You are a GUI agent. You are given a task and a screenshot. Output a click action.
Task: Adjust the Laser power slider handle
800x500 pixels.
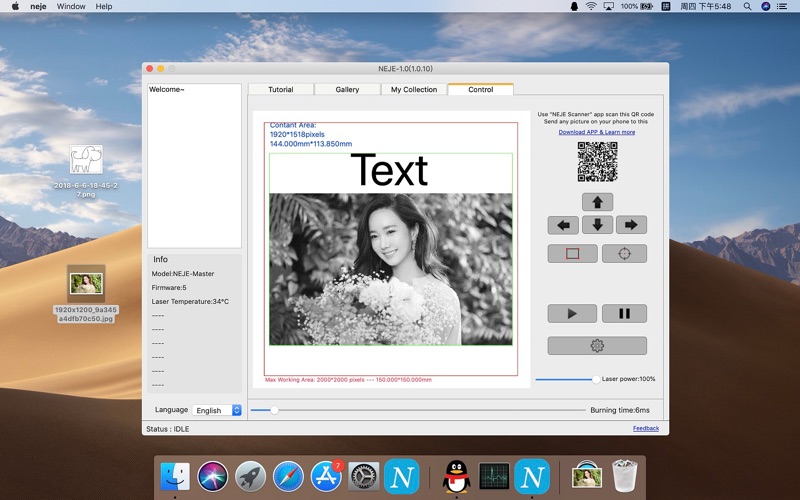click(x=596, y=380)
